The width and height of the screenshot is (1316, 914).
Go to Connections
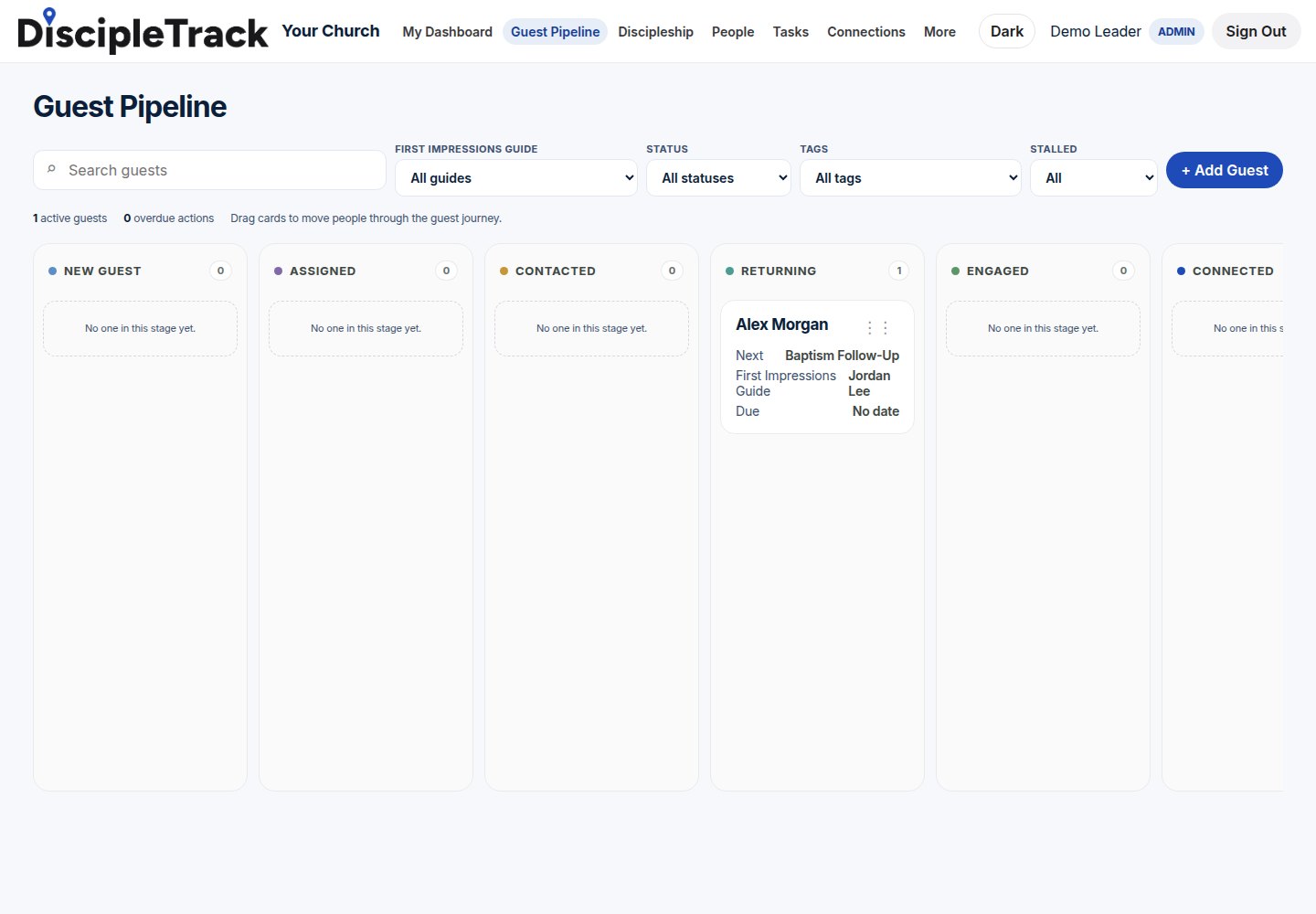(866, 31)
